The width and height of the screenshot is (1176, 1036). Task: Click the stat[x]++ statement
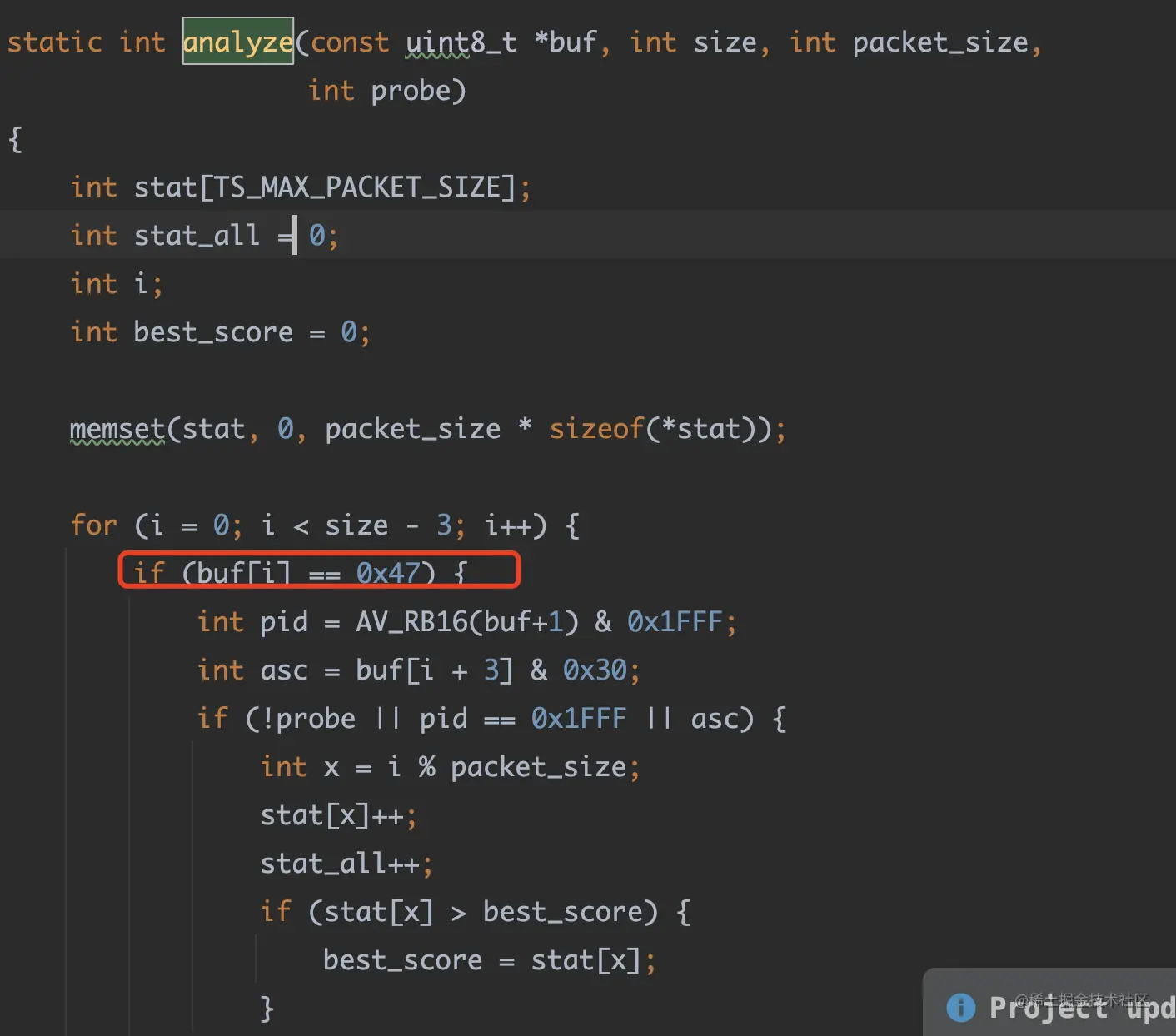[x=338, y=815]
